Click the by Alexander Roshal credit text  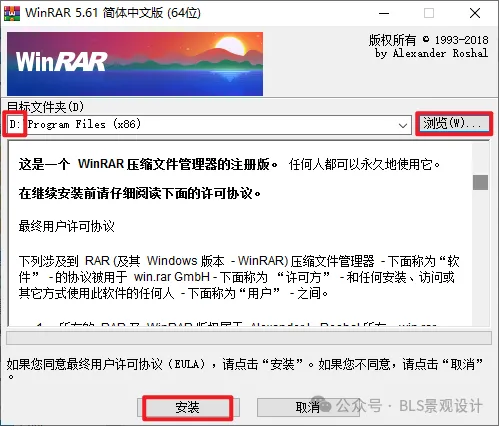[x=431, y=53]
